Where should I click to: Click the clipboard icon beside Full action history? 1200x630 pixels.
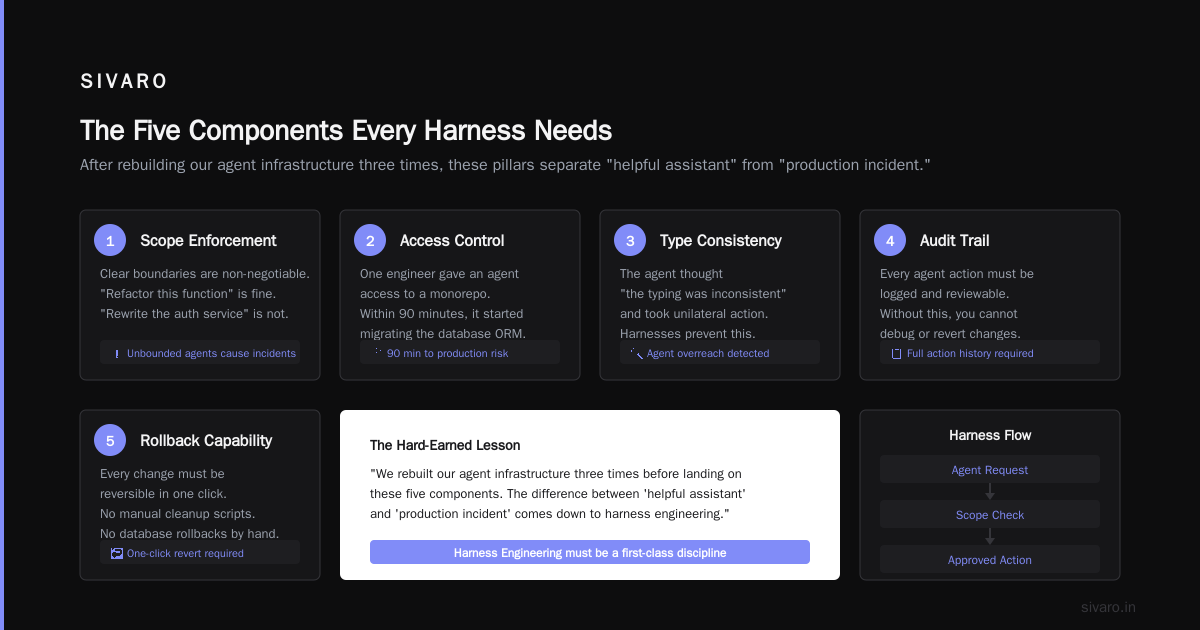897,354
